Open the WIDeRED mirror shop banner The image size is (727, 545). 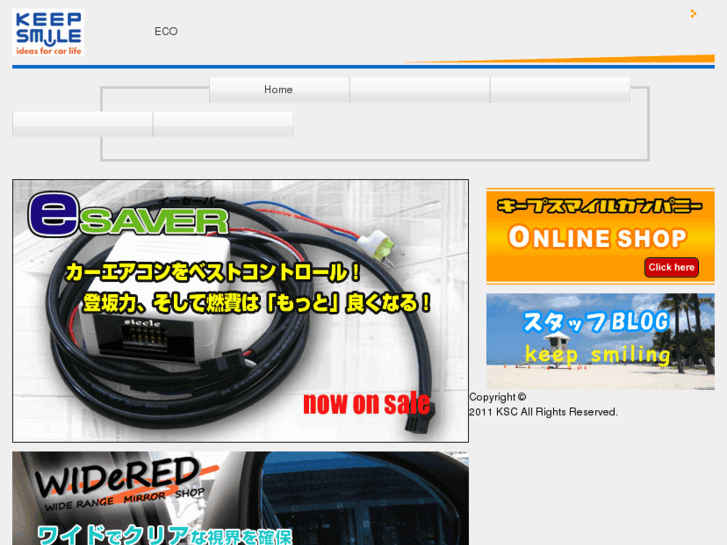(x=240, y=498)
